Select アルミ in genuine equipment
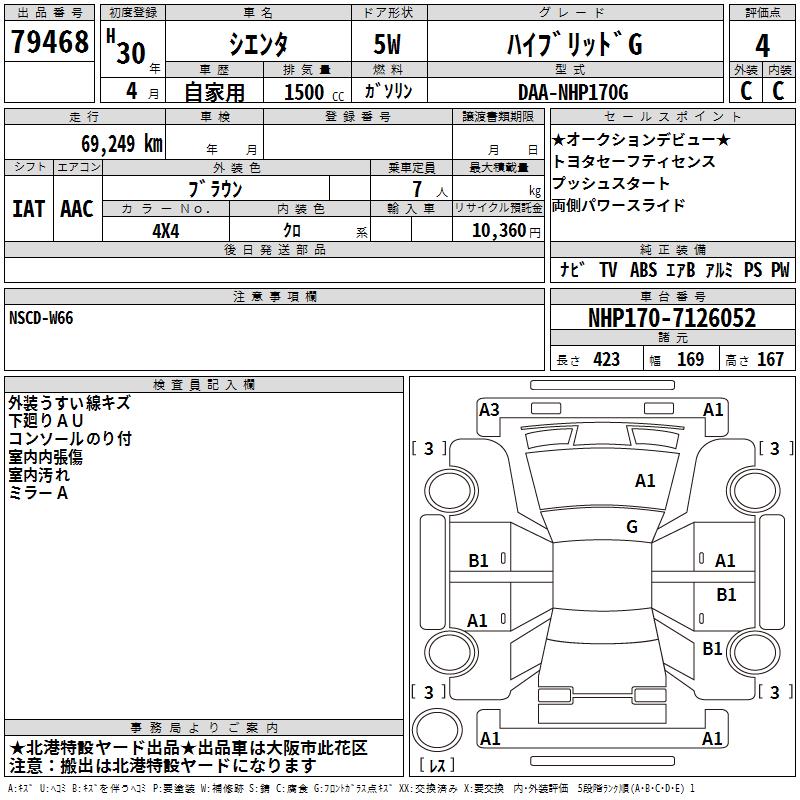The height and width of the screenshot is (800, 800). tap(719, 269)
